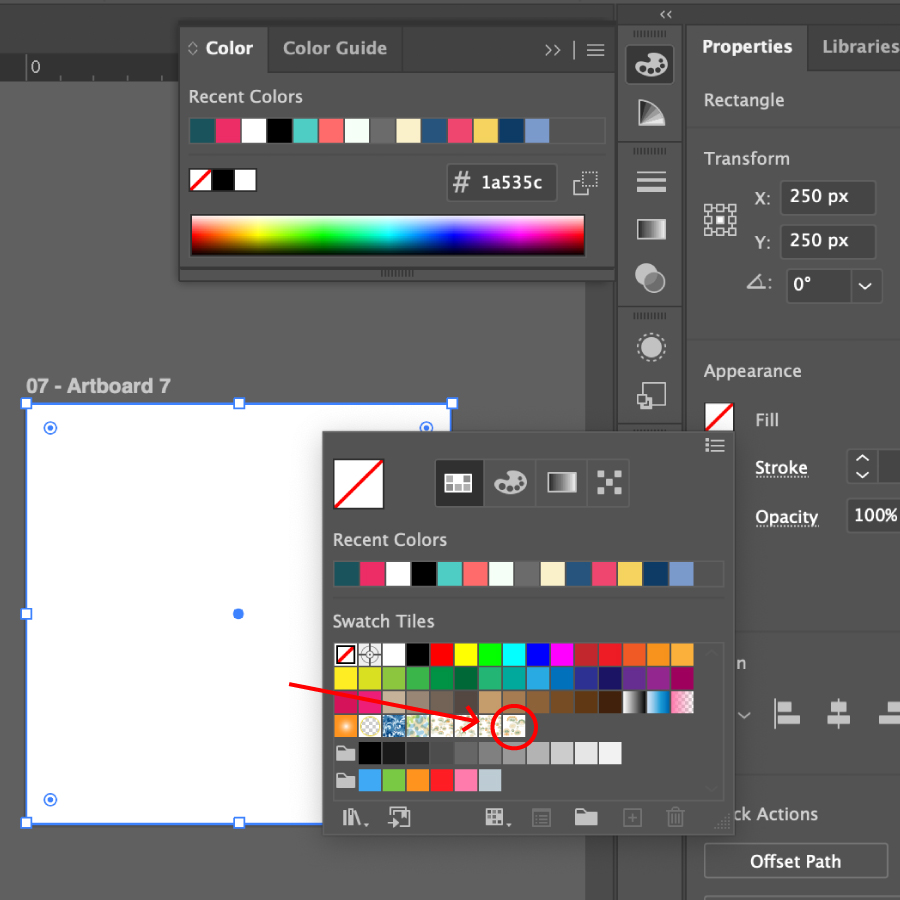Cycle Color panel size with tab arrows
The width and height of the screenshot is (900, 900).
[x=193, y=48]
